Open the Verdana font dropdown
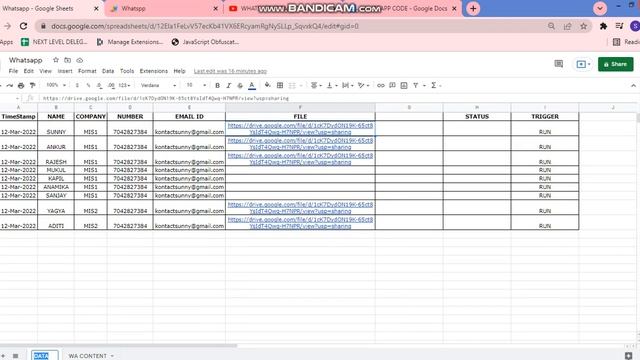Image resolution: width=640 pixels, height=360 pixels. [158, 85]
